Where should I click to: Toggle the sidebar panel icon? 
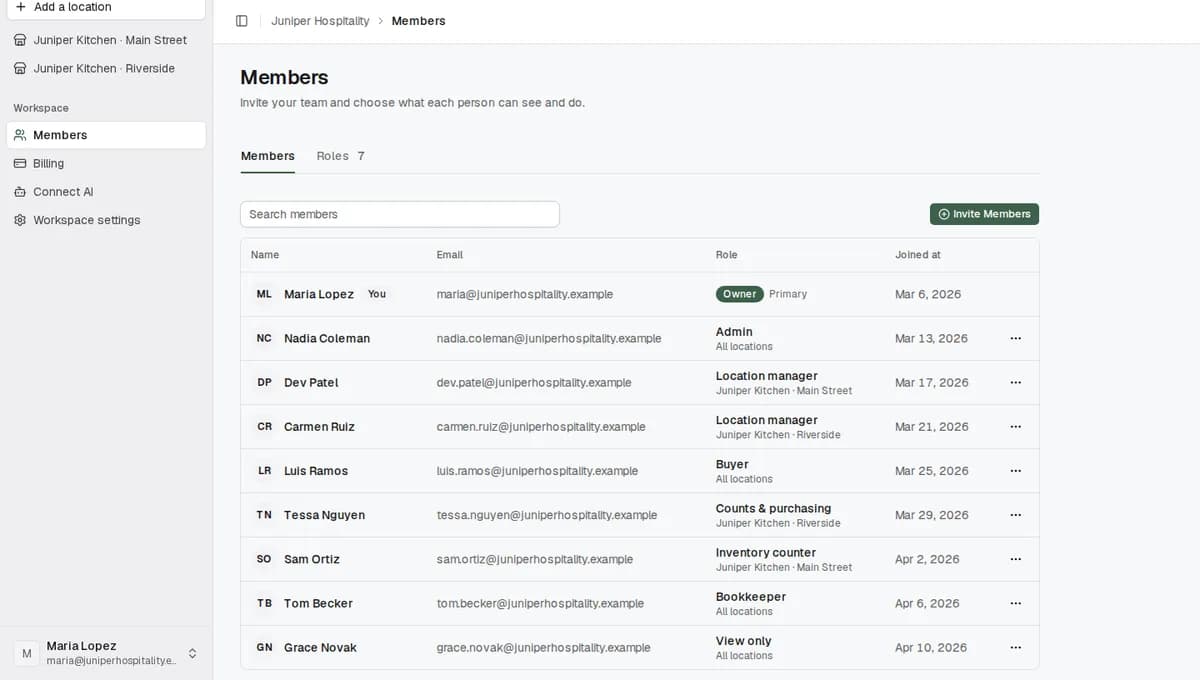[x=241, y=21]
